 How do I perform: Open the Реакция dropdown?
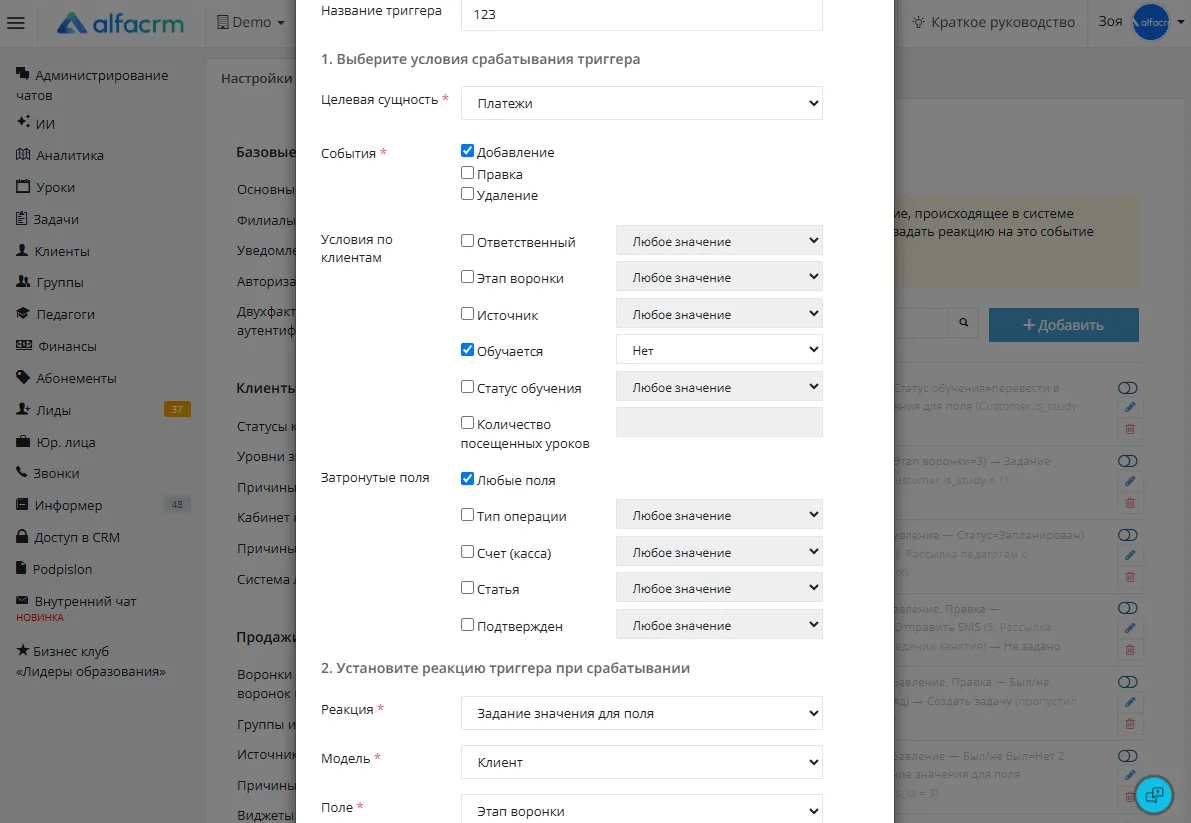click(642, 713)
